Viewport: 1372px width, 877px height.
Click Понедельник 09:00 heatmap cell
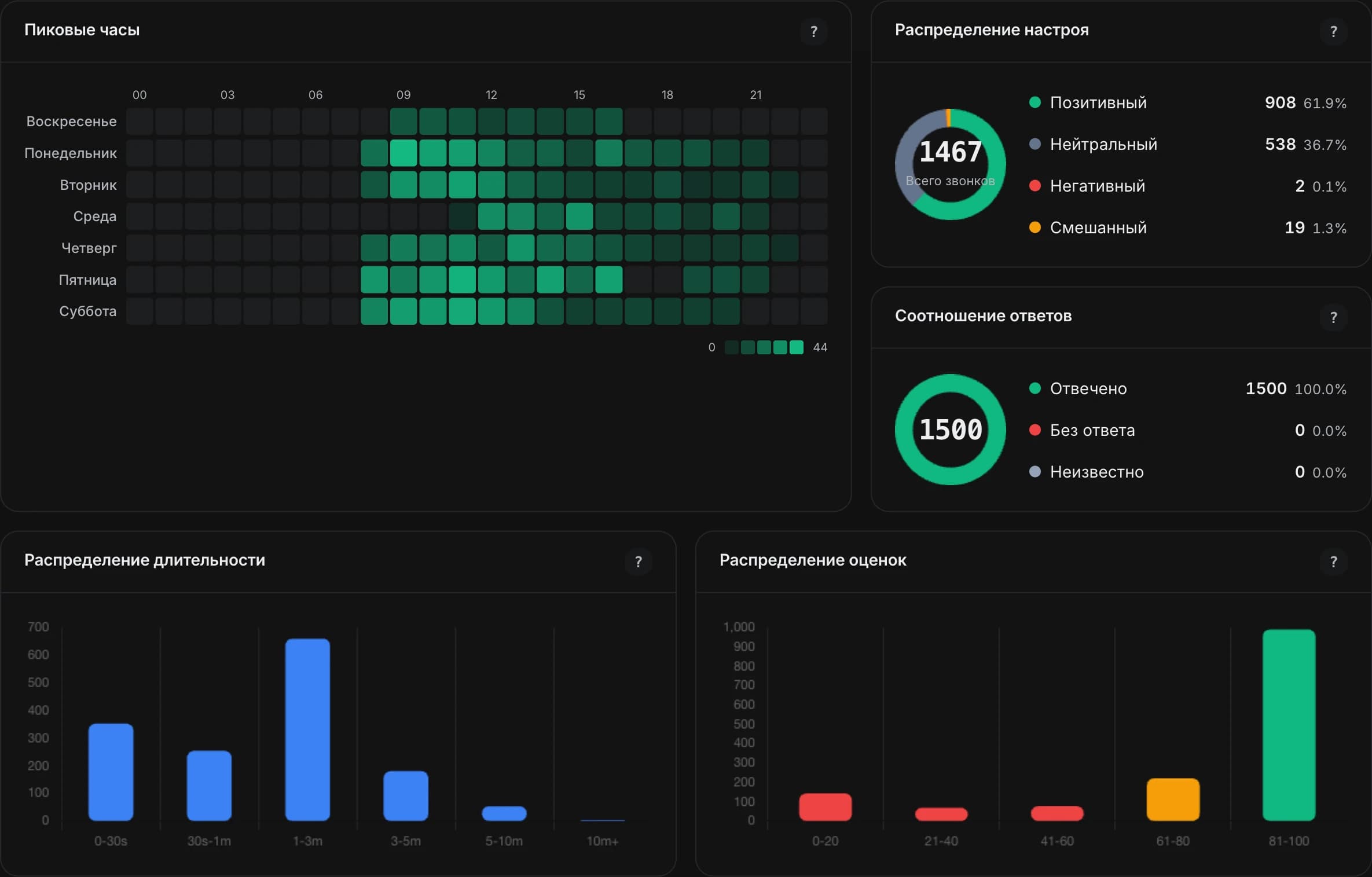(403, 153)
